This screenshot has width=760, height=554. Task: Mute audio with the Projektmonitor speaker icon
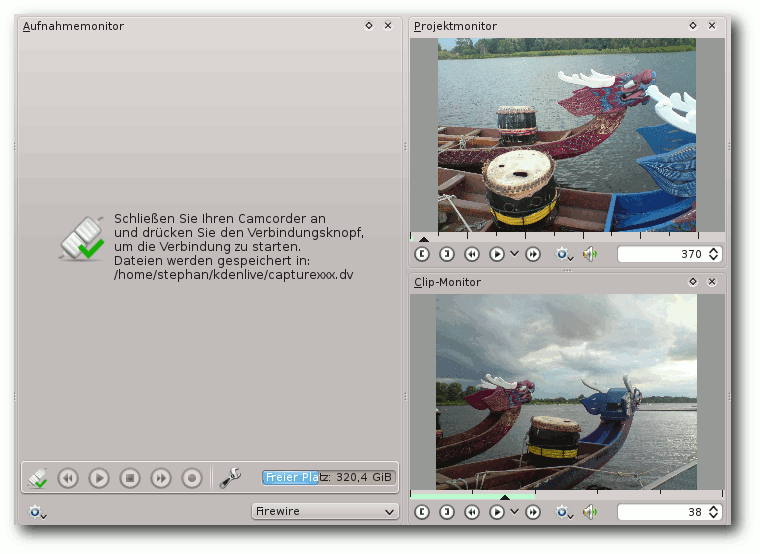[x=590, y=254]
